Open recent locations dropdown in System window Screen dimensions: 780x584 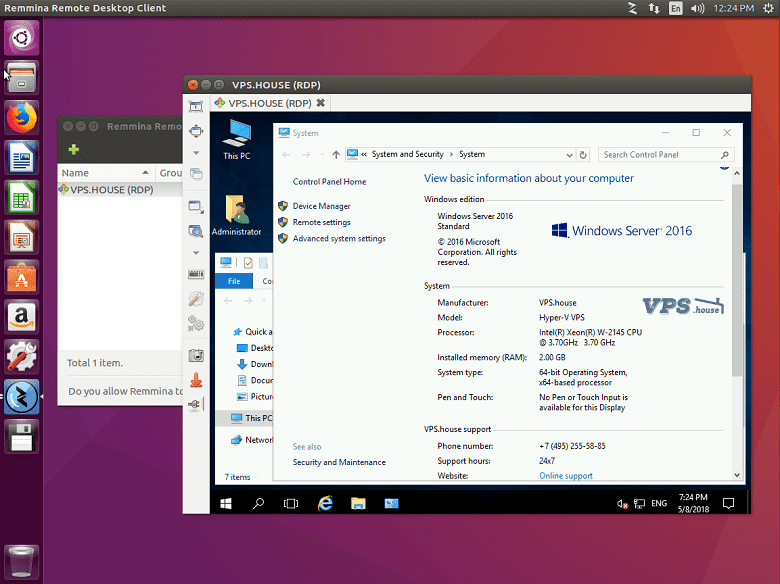coord(322,155)
